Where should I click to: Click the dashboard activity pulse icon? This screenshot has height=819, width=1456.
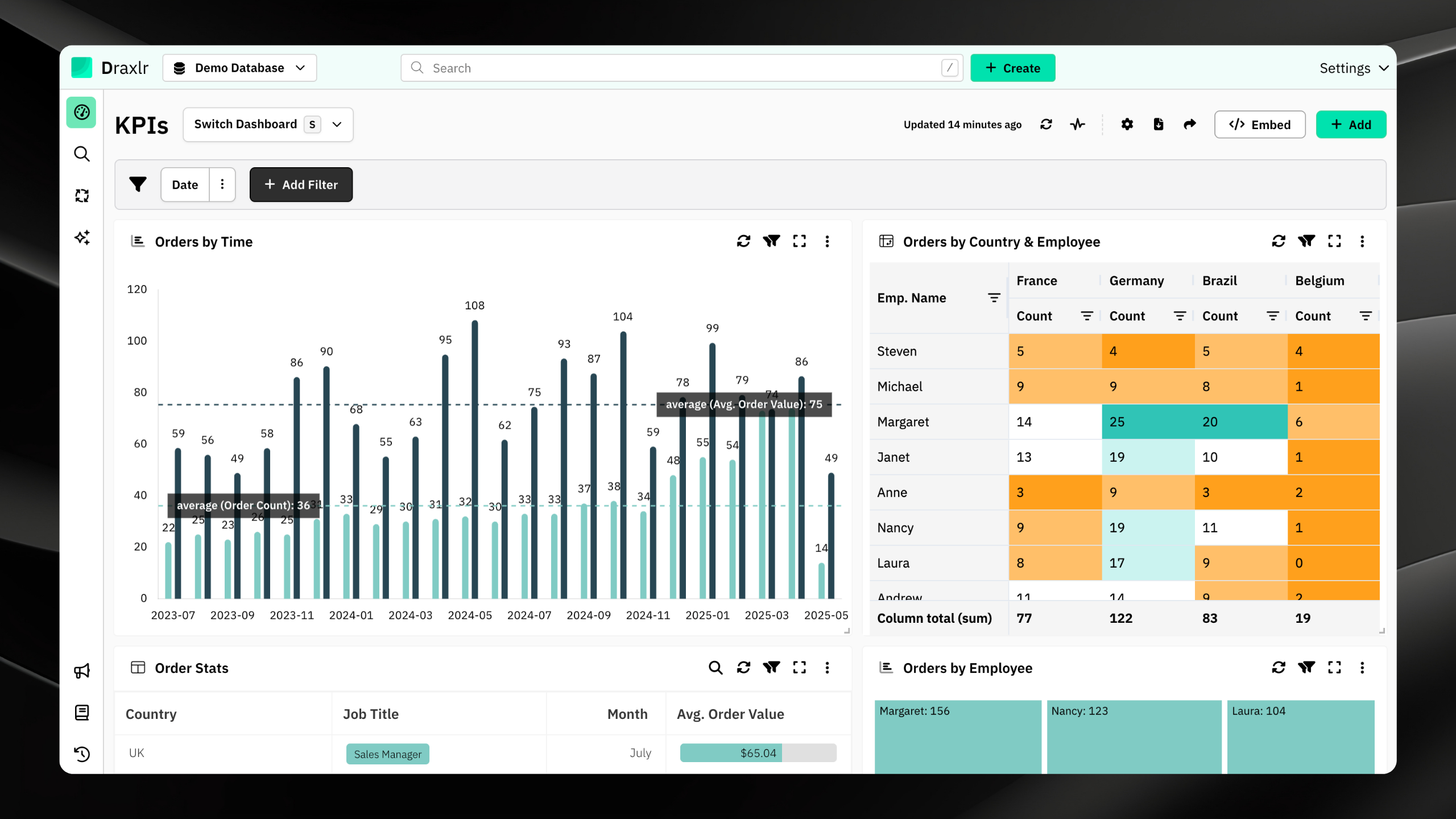pos(1077,125)
